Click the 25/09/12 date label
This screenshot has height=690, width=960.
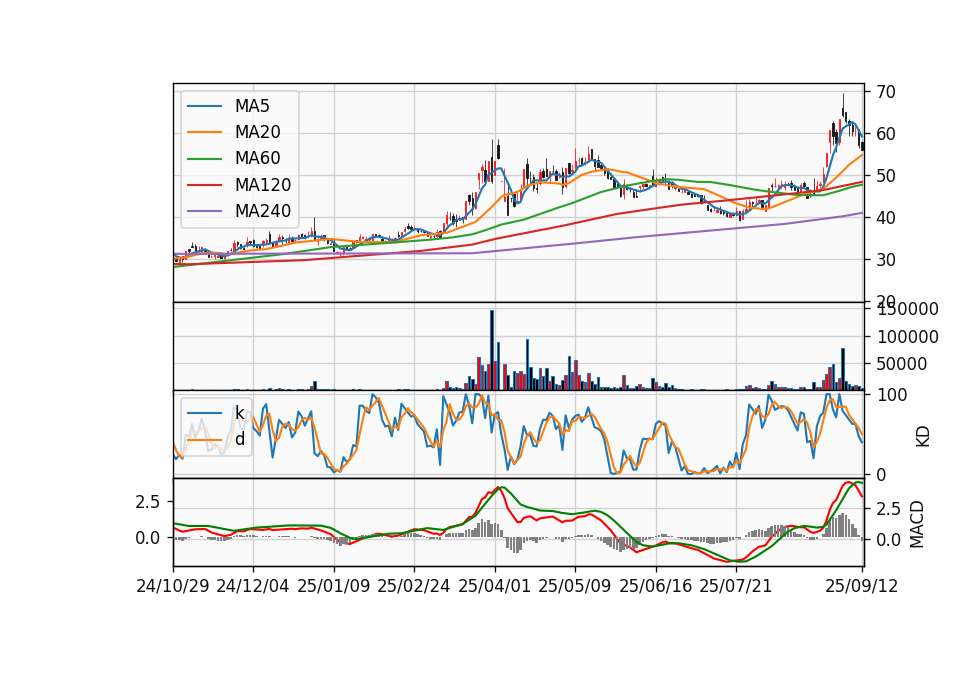coord(862,587)
